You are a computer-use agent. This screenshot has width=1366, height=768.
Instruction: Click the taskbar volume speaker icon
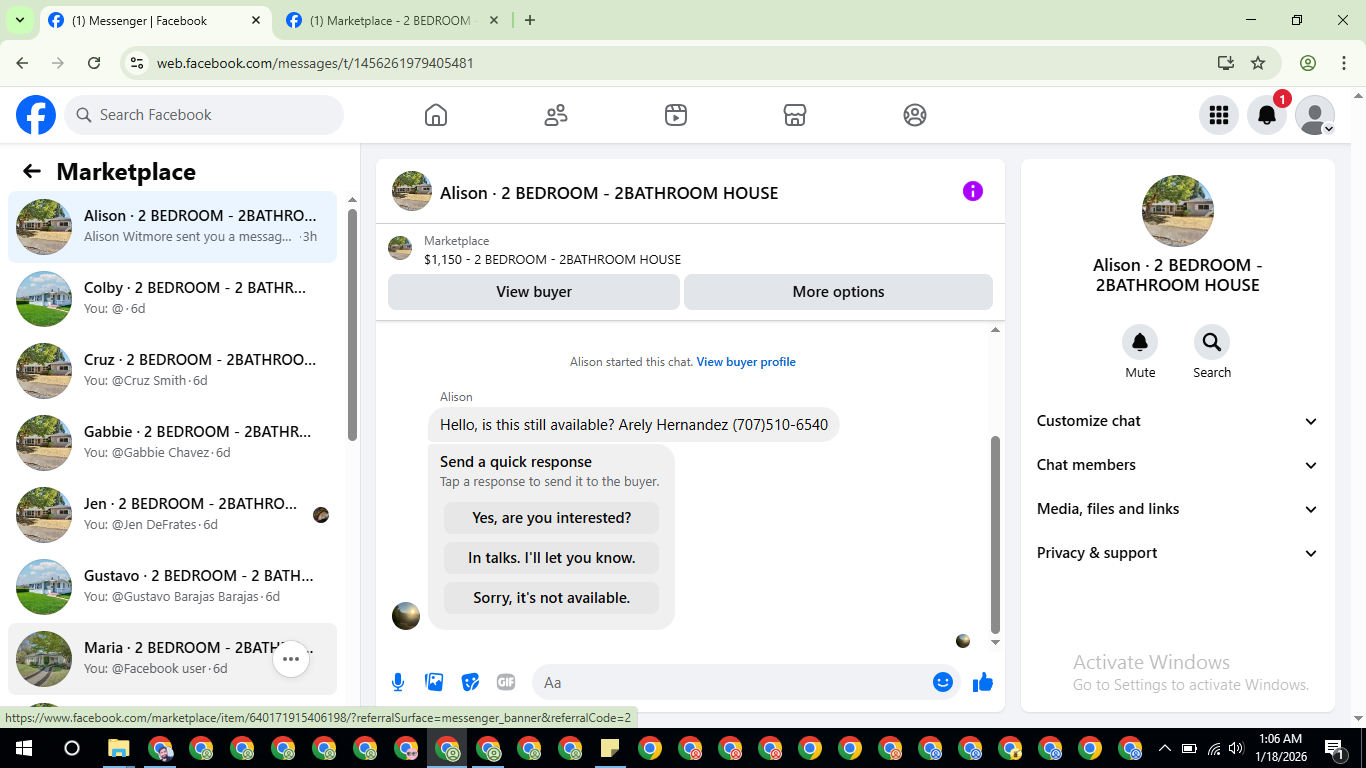click(1237, 748)
